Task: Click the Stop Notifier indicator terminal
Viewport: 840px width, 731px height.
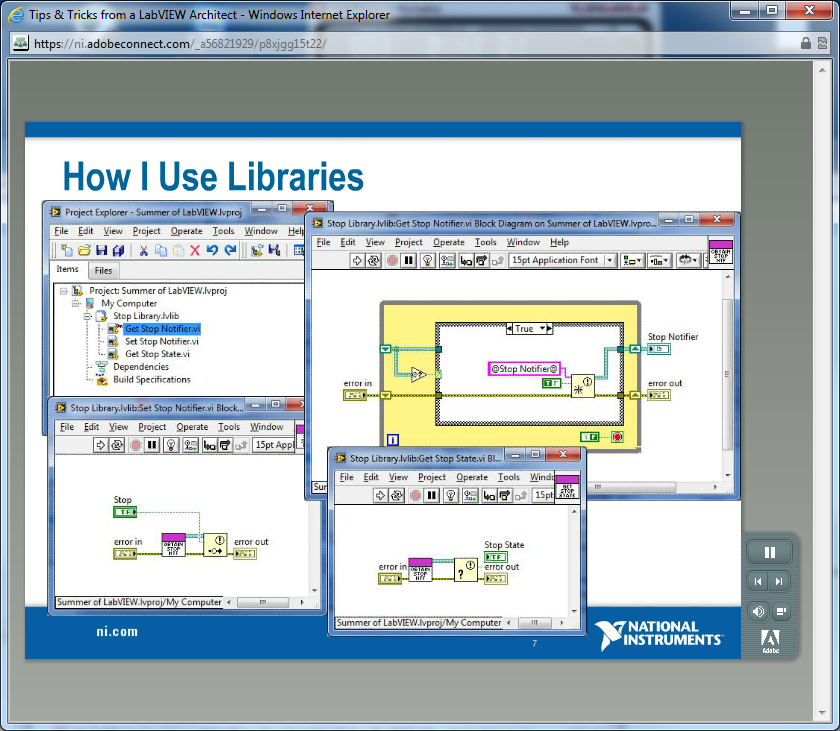Action: [x=658, y=349]
